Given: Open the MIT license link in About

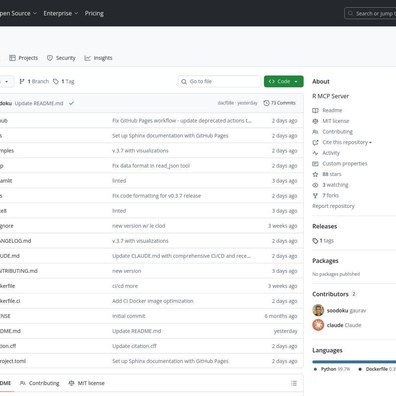Looking at the screenshot, I should 336,121.
